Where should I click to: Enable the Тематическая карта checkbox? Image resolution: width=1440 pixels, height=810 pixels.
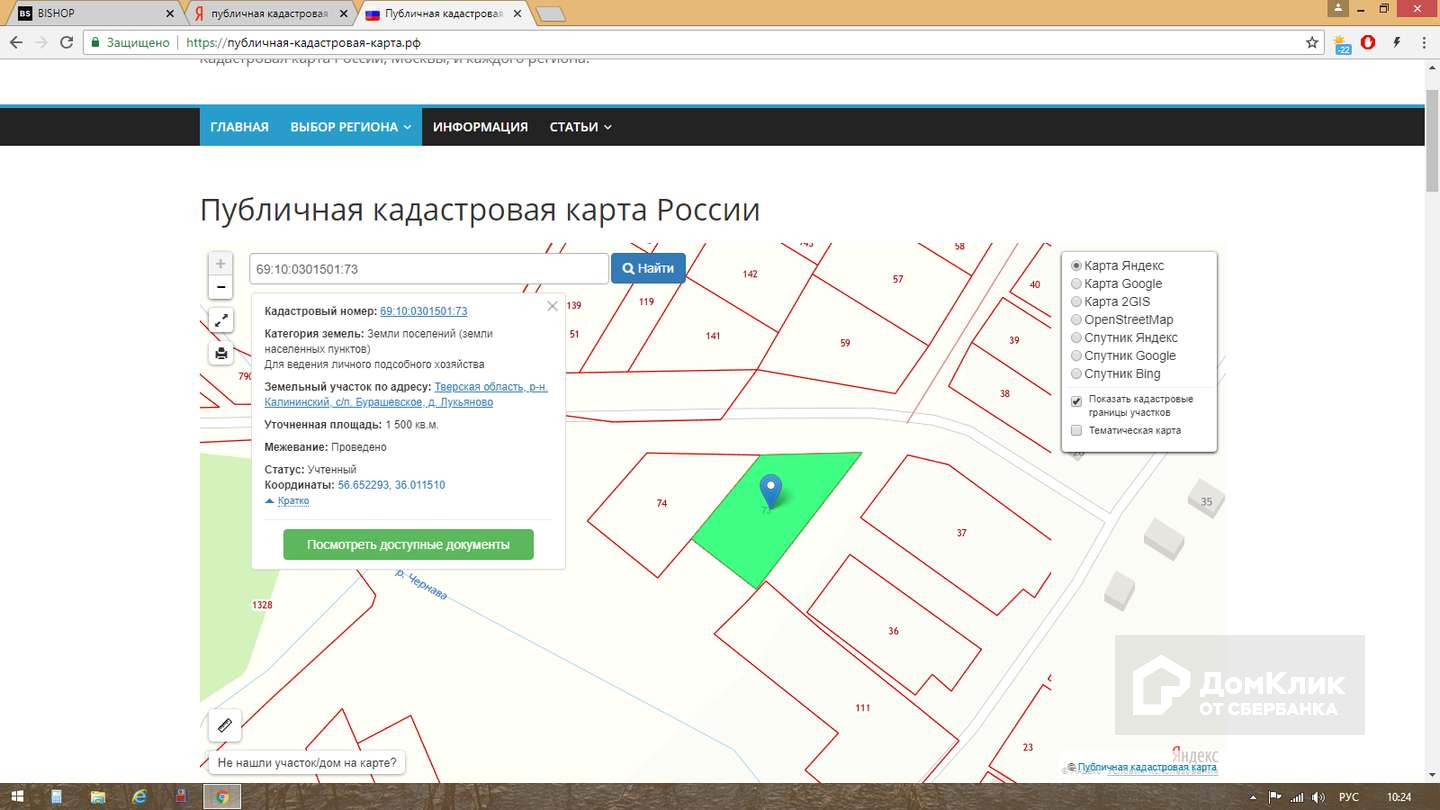click(1077, 431)
